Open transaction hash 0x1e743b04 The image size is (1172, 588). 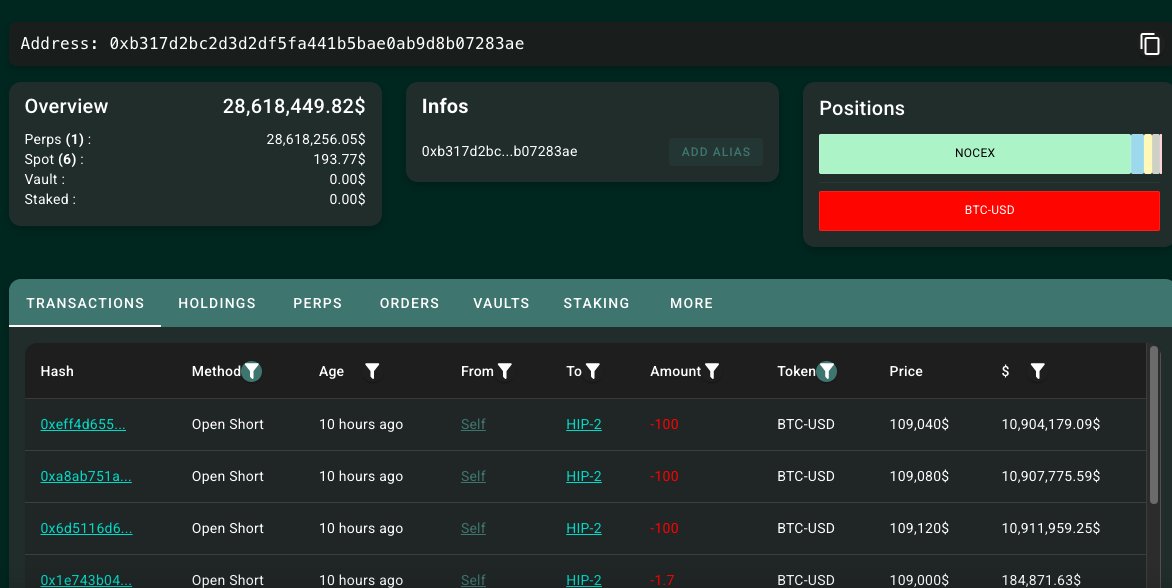86,580
